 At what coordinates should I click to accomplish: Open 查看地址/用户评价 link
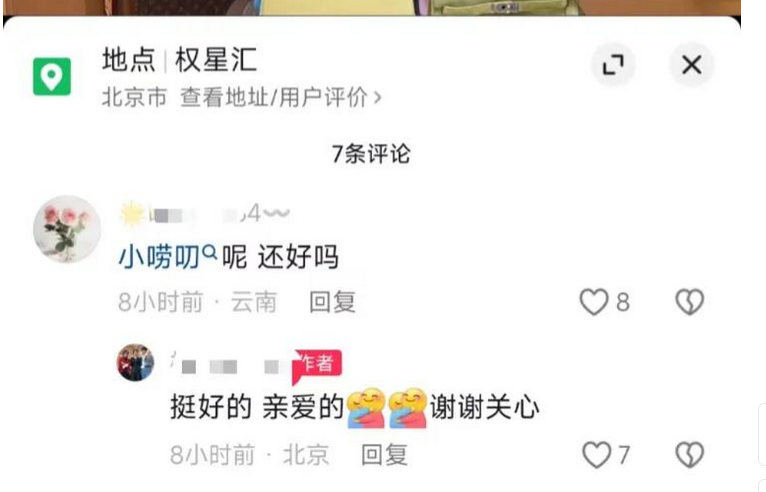274,97
